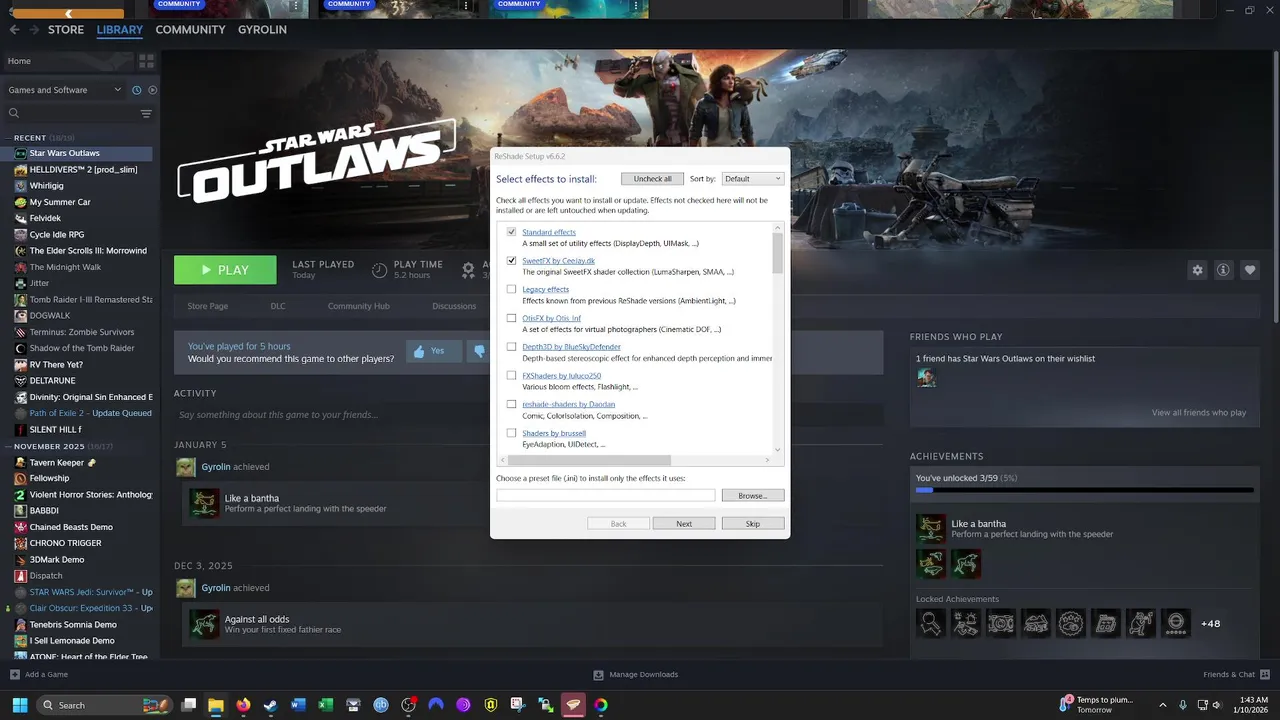The height and width of the screenshot is (720, 1280).
Task: Open Firefox from taskbar
Action: pyautogui.click(x=243, y=705)
